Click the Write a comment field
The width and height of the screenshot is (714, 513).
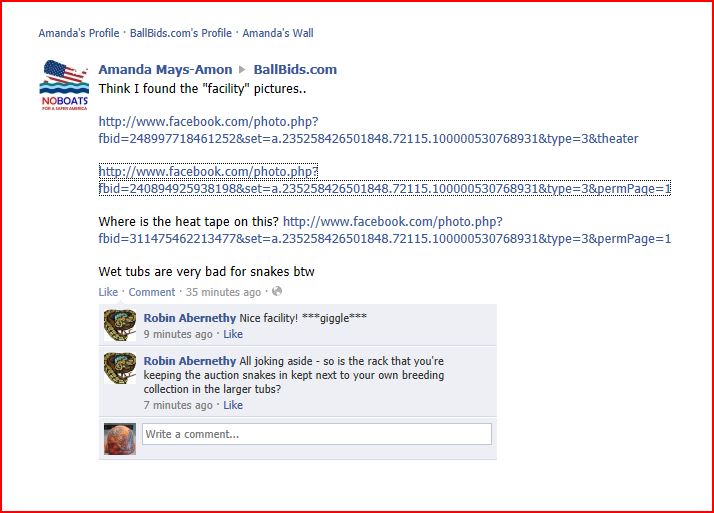[x=317, y=434]
